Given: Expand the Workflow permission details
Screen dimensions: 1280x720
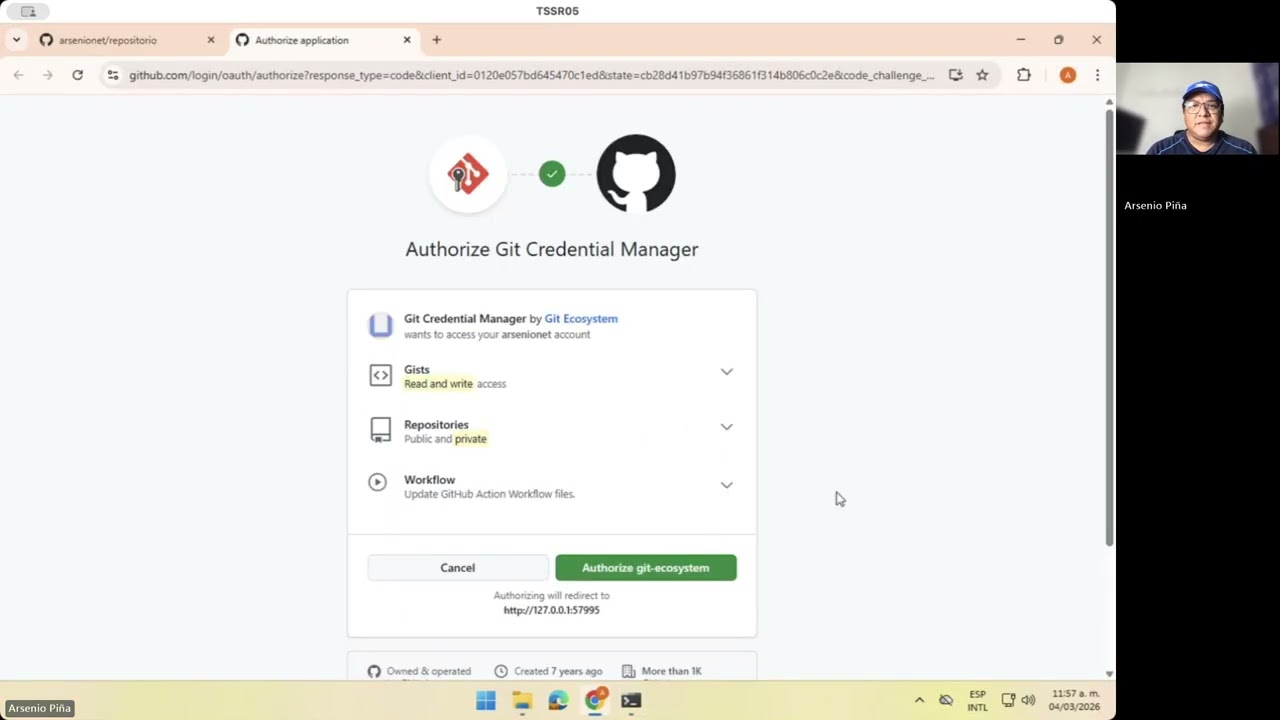Looking at the screenshot, I should point(726,485).
